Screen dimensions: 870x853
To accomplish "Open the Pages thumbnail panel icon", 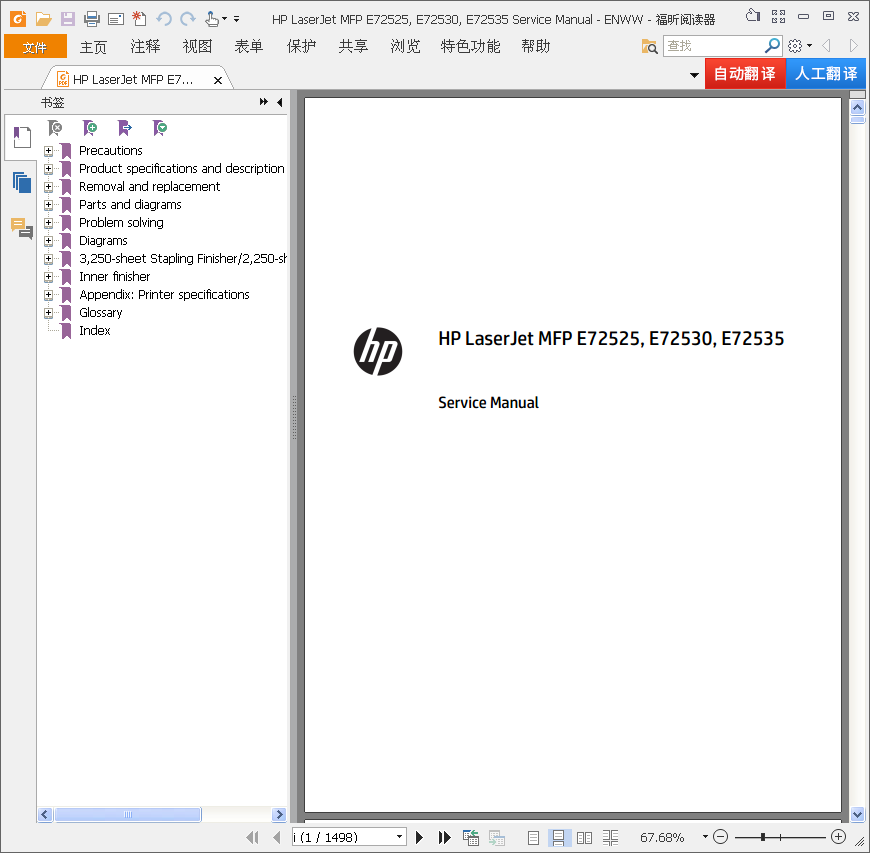I will (22, 183).
